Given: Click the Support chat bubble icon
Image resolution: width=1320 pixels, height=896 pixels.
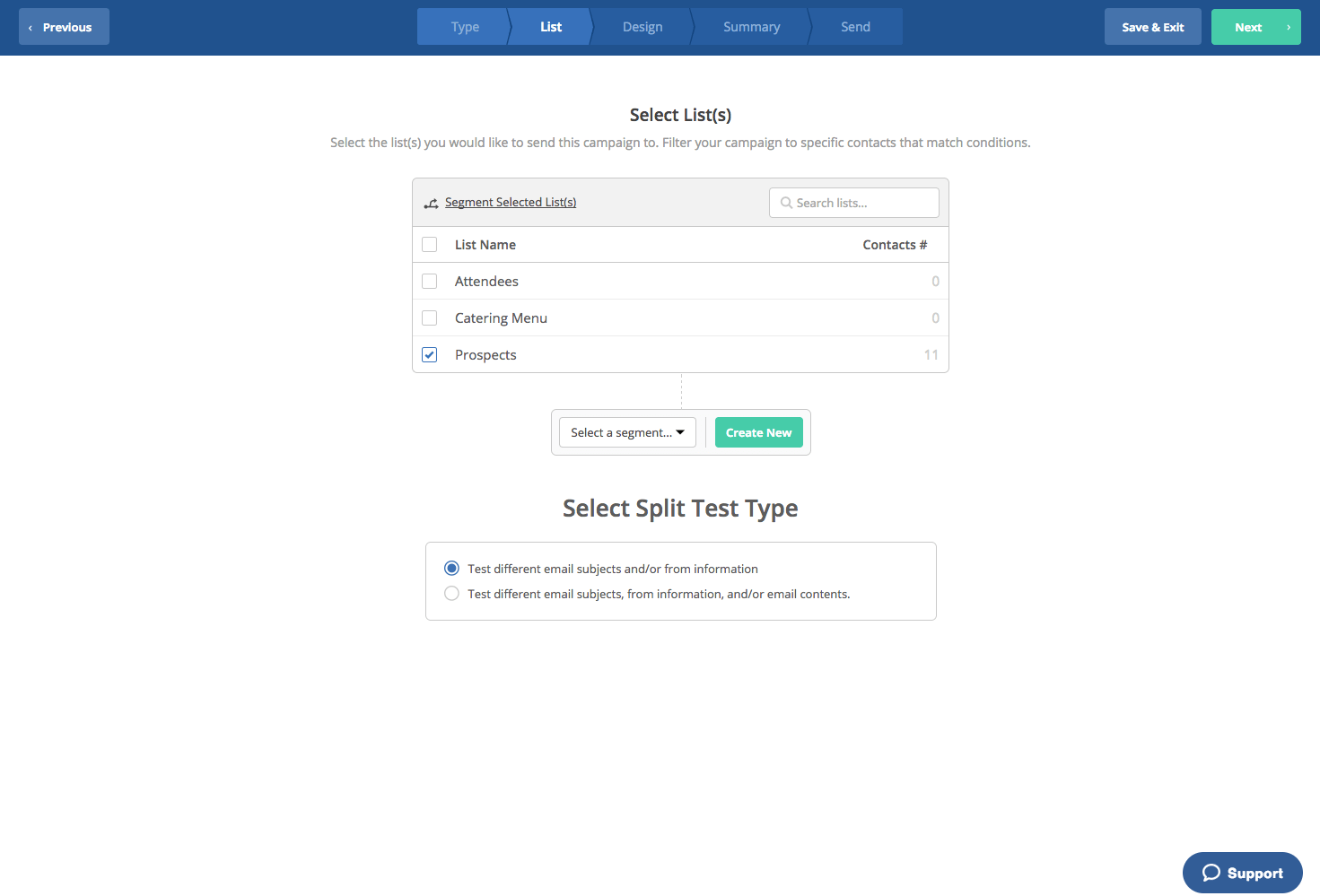Looking at the screenshot, I should point(1211,873).
